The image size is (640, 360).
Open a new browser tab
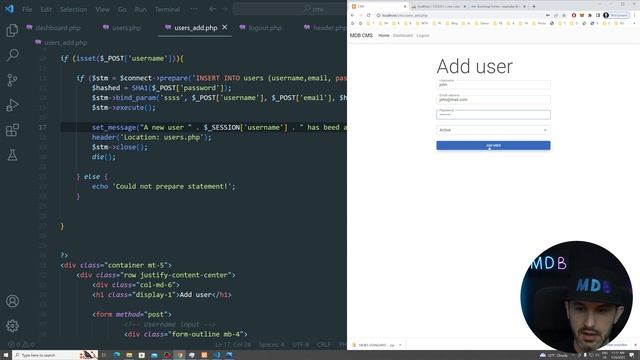click(x=534, y=6)
